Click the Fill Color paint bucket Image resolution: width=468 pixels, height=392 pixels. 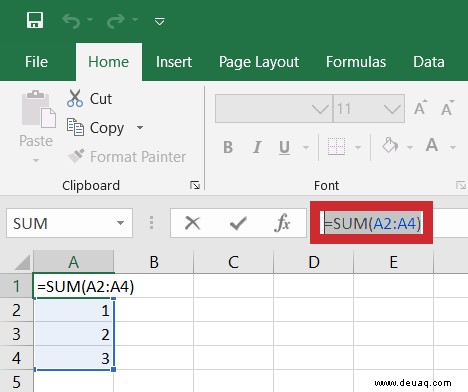click(390, 146)
